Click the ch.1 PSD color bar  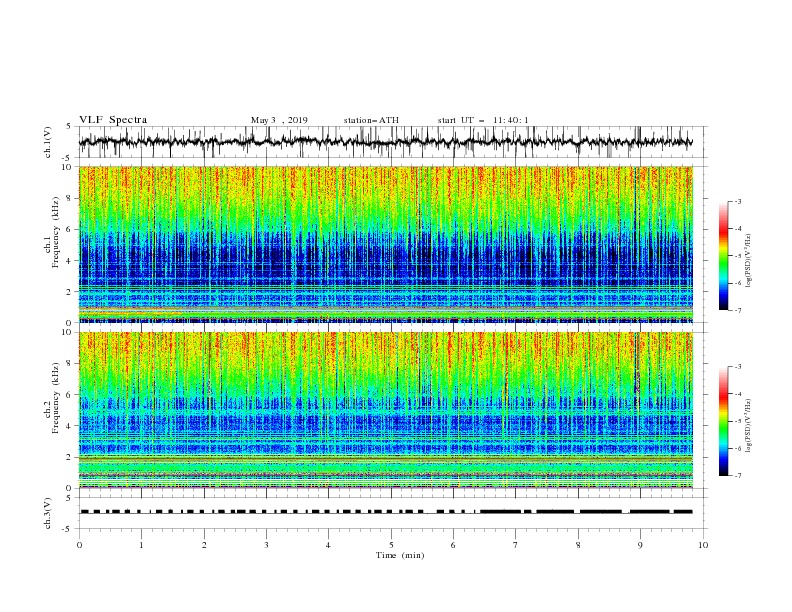tap(724, 256)
